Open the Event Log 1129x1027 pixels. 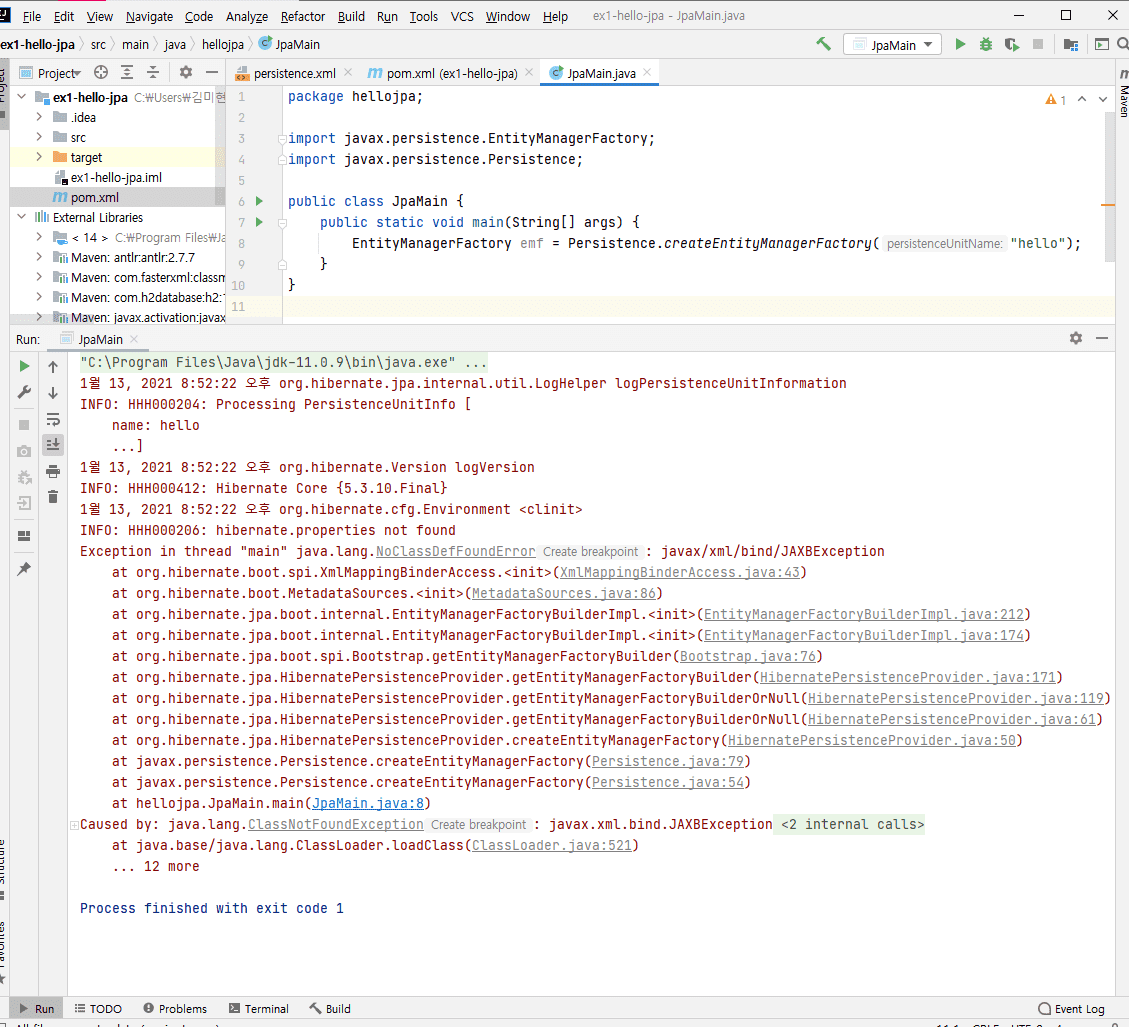click(1071, 1008)
